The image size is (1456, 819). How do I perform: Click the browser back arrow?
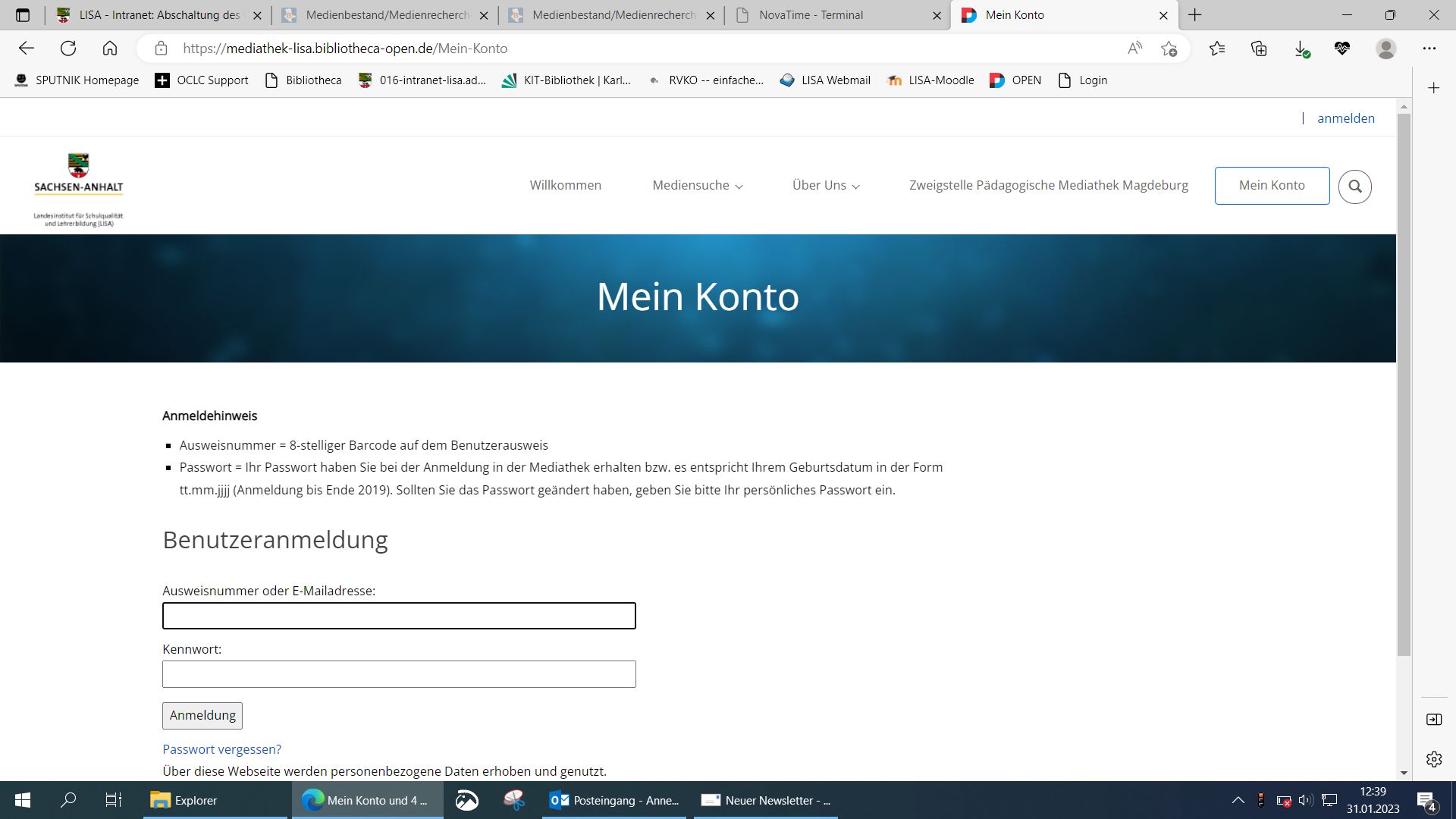coord(27,49)
